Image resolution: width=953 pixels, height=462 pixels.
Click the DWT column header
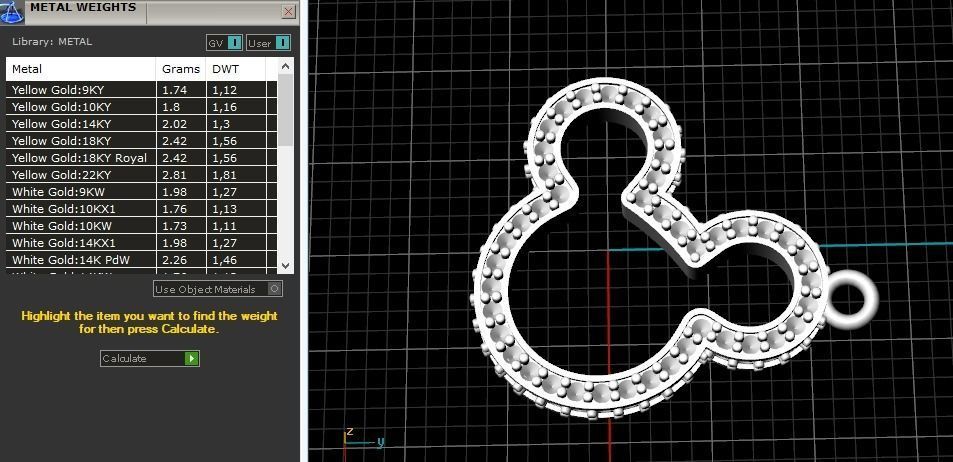pos(236,69)
